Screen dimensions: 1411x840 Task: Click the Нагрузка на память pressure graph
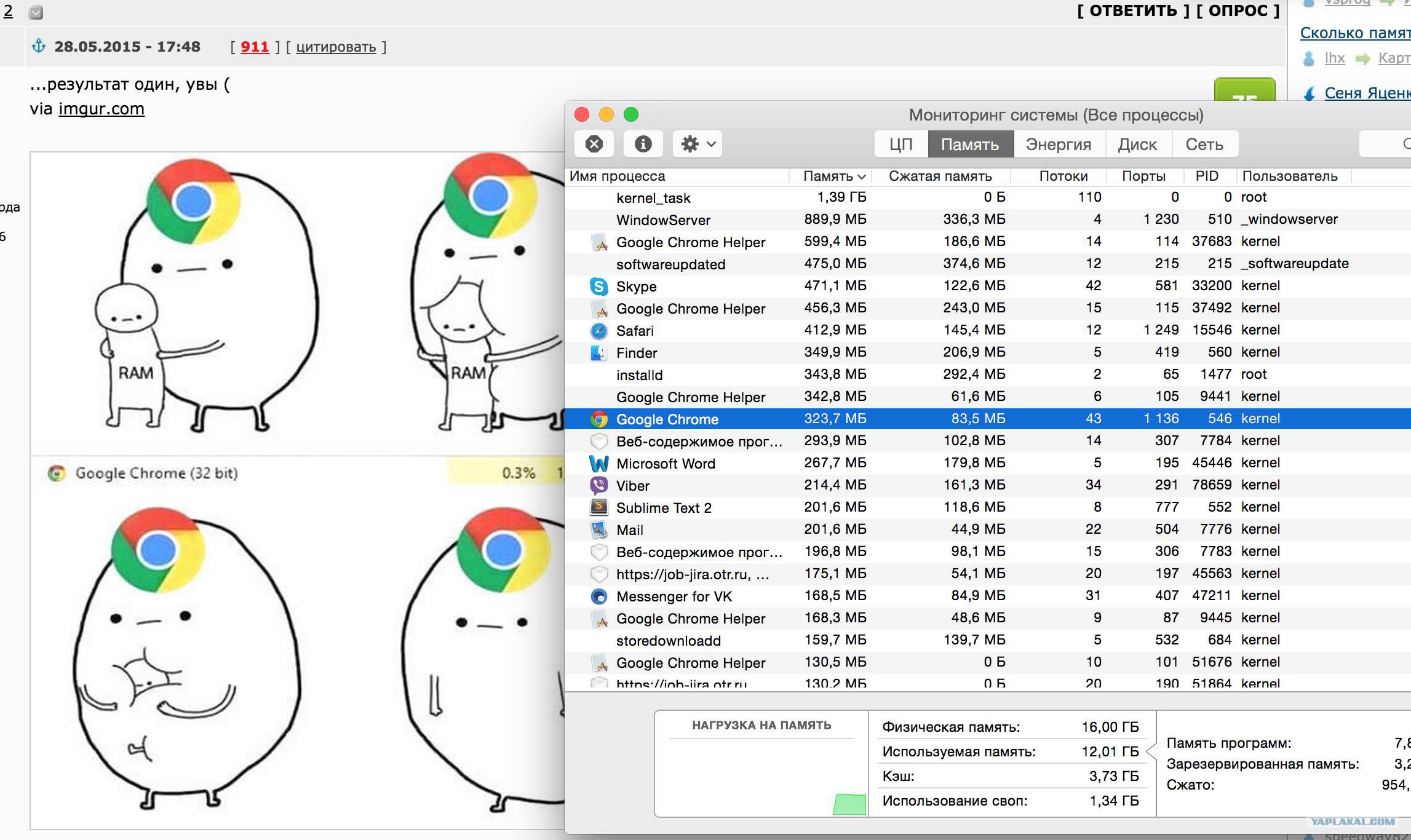(761, 777)
